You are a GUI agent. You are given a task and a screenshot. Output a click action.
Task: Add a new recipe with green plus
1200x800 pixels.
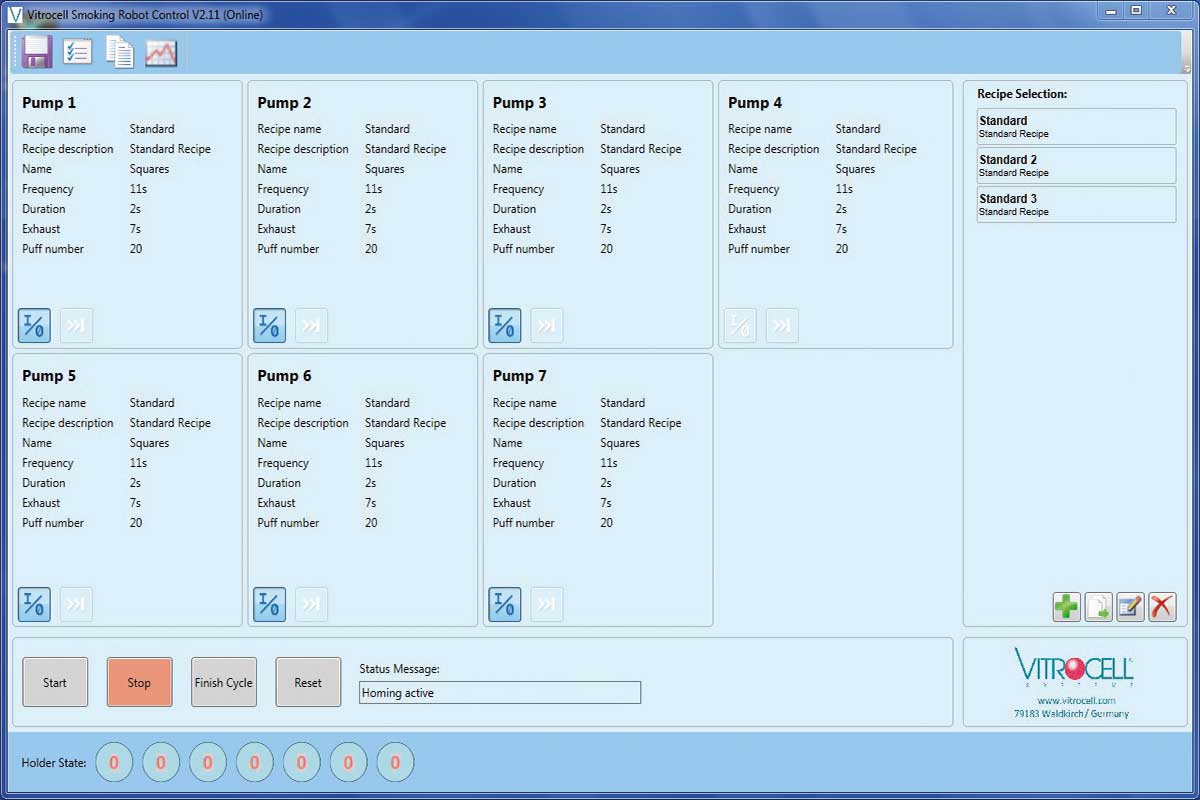coord(1066,607)
